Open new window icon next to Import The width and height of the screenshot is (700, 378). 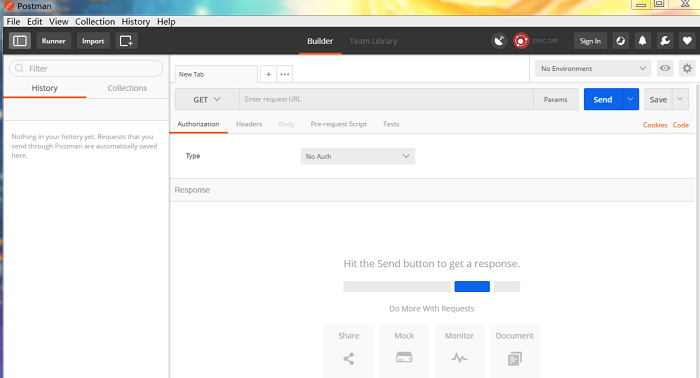126,41
